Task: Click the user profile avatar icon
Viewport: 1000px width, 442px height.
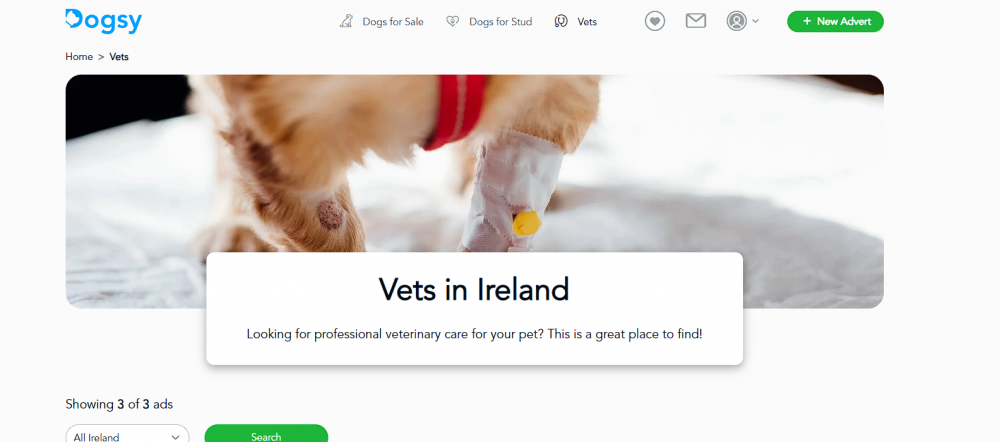Action: [x=737, y=21]
